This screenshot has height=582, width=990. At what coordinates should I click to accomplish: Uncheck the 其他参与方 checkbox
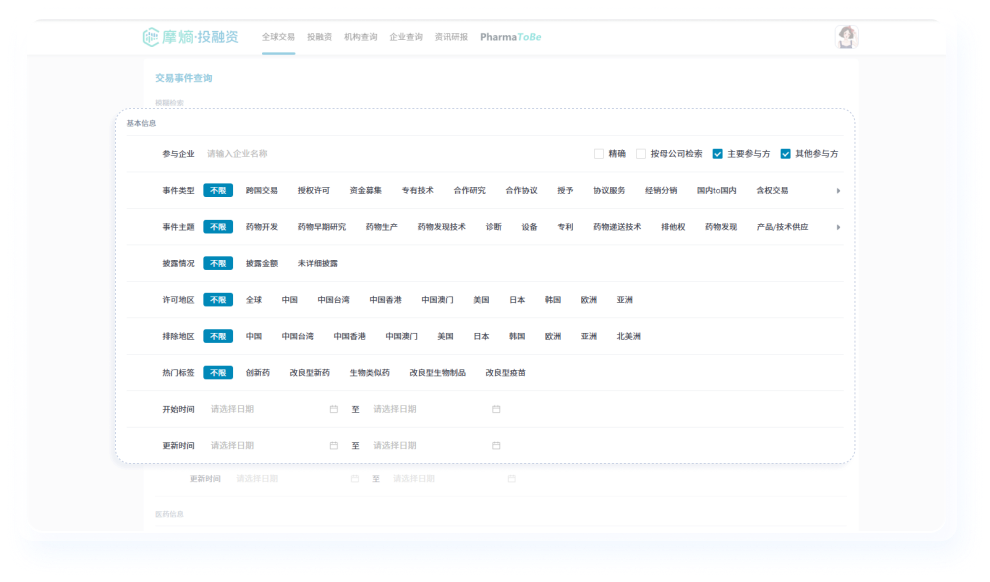click(x=786, y=154)
